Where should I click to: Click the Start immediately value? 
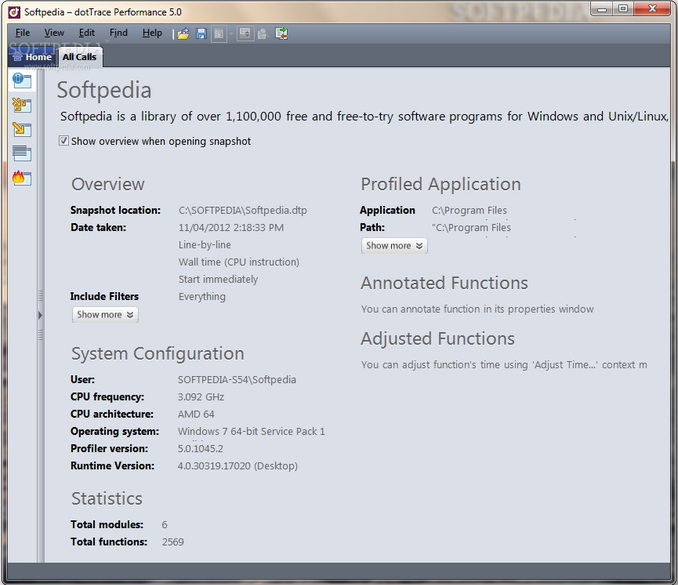[x=218, y=279]
